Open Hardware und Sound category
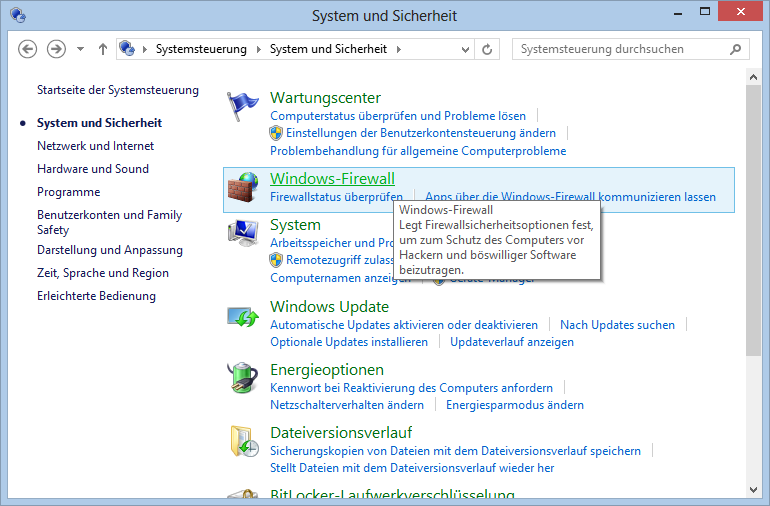 93,169
